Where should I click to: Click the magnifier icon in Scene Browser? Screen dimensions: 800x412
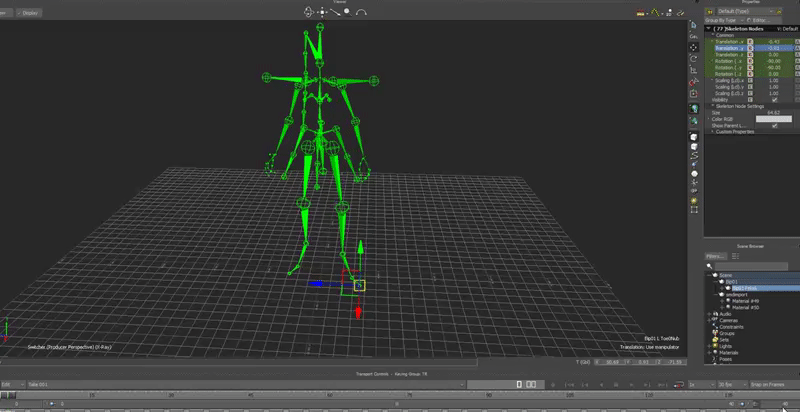click(x=710, y=266)
